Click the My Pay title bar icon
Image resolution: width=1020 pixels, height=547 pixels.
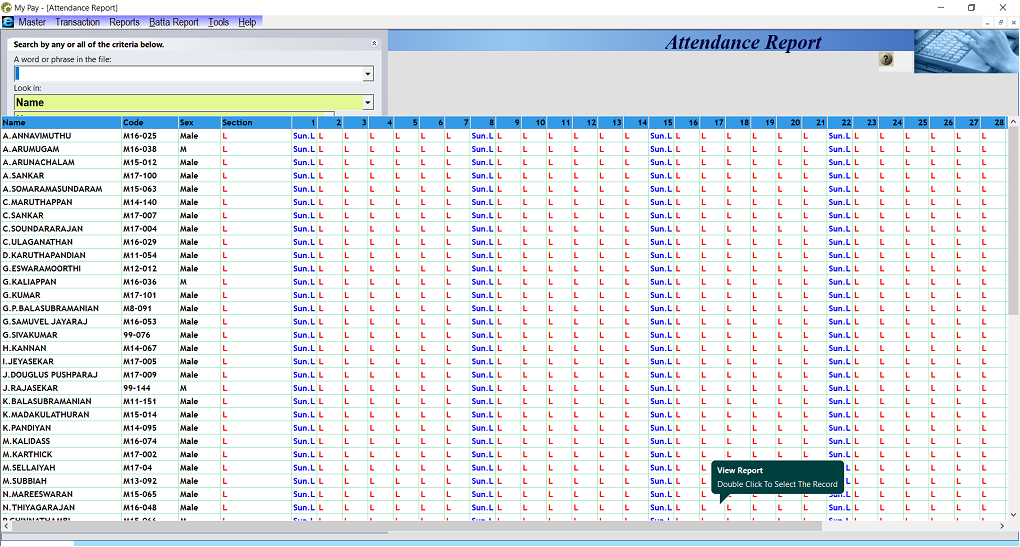[7, 7]
